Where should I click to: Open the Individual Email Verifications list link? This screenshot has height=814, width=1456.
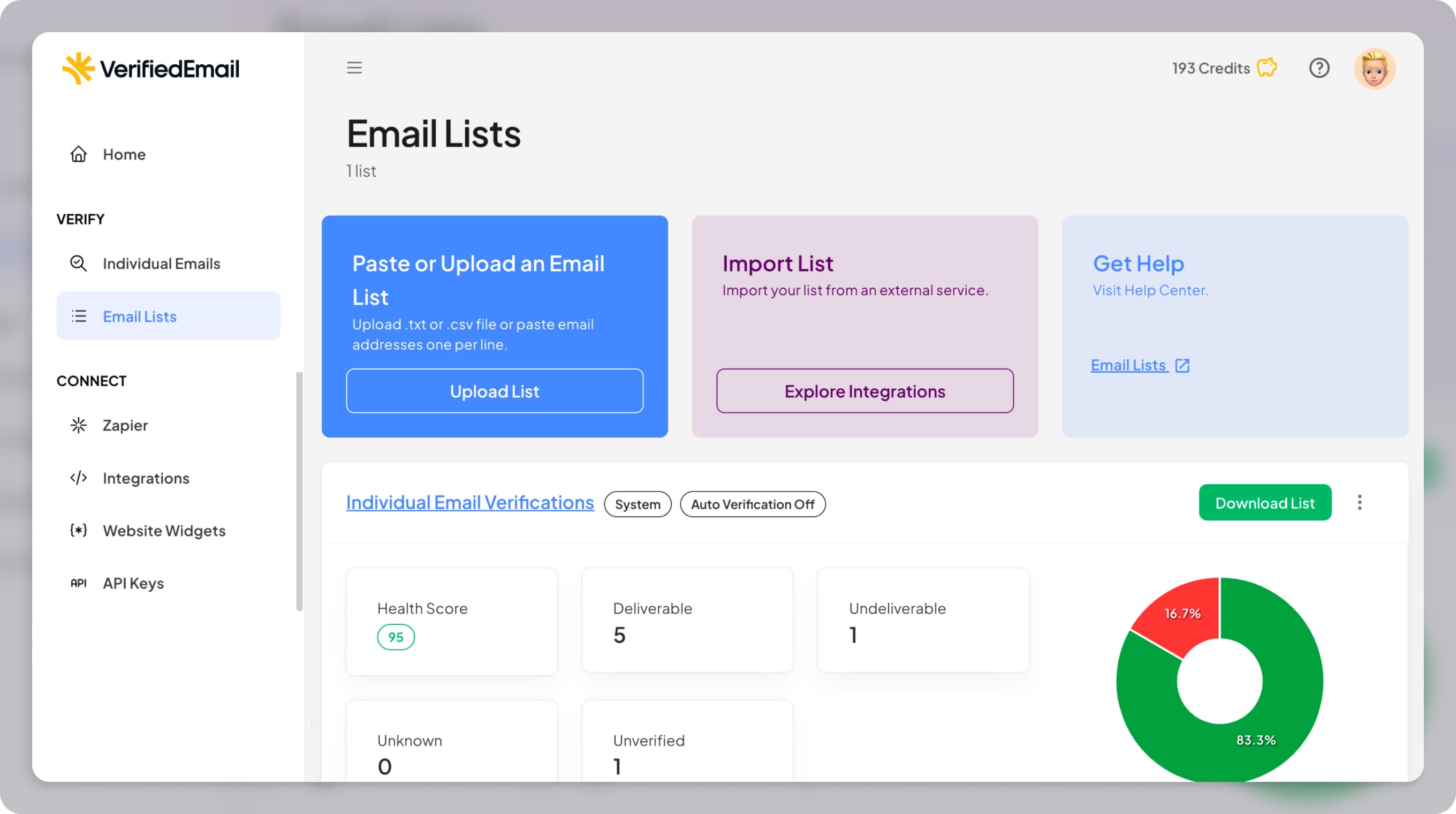coord(469,502)
